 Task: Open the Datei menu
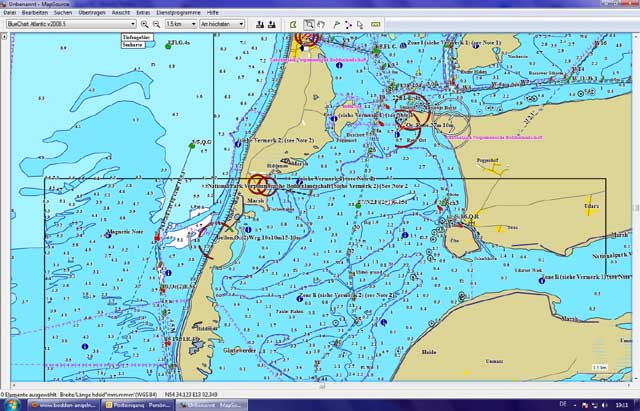pos(9,12)
